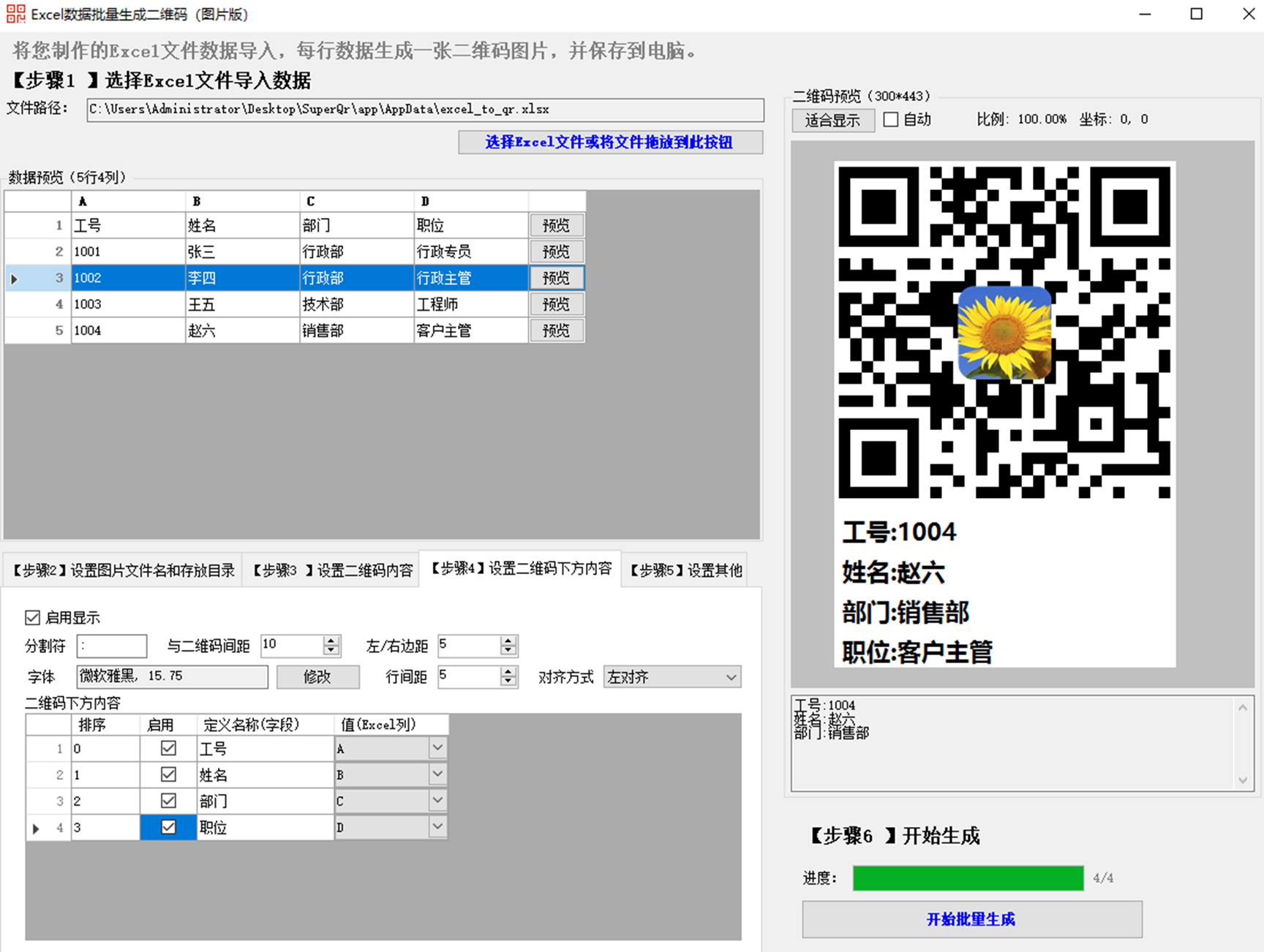This screenshot has width=1264, height=952.
Task: Click the sunflower logo in QR preview
Action: [x=1004, y=333]
